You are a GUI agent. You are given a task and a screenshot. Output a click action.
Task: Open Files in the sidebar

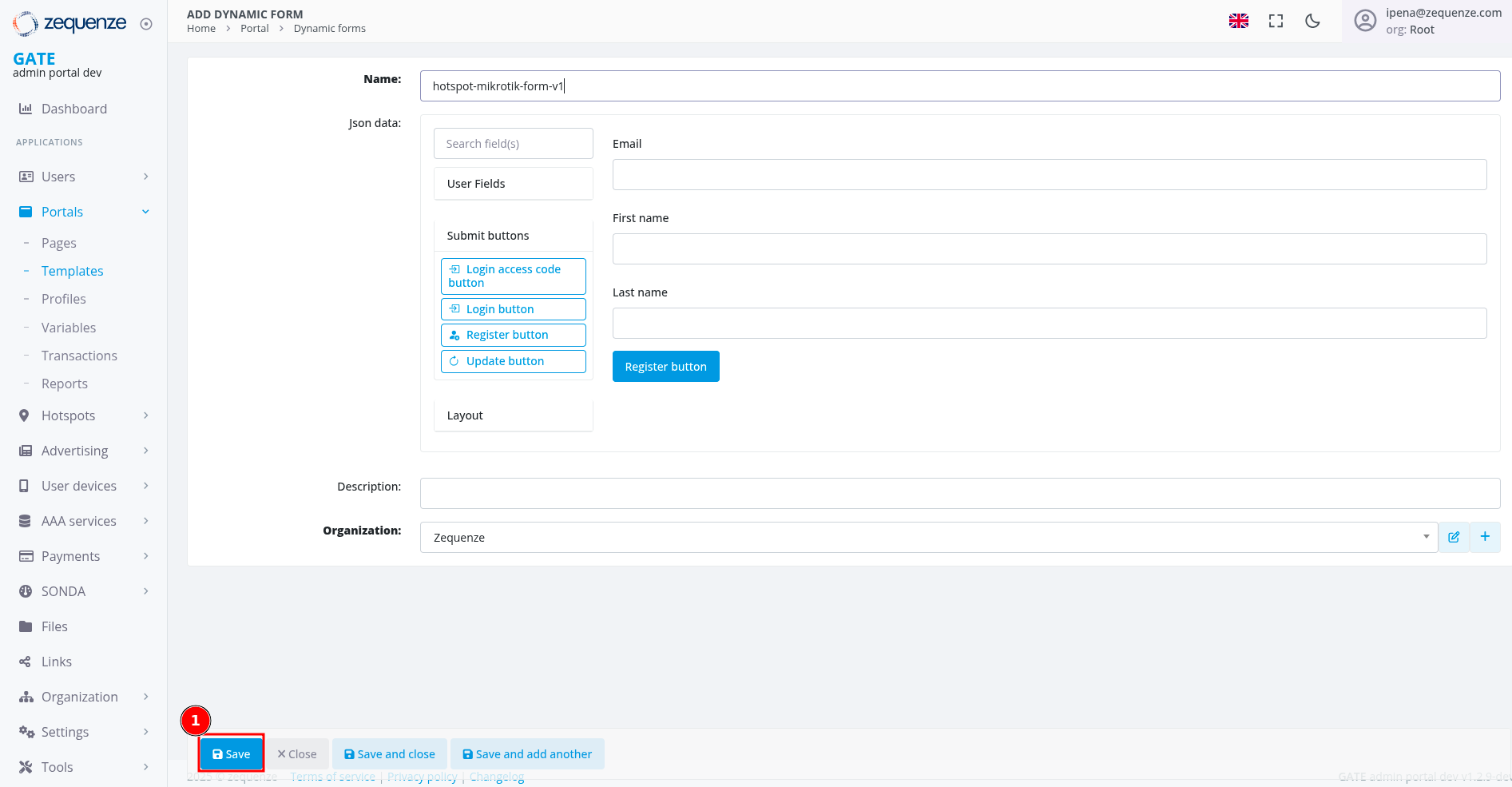pyautogui.click(x=54, y=626)
